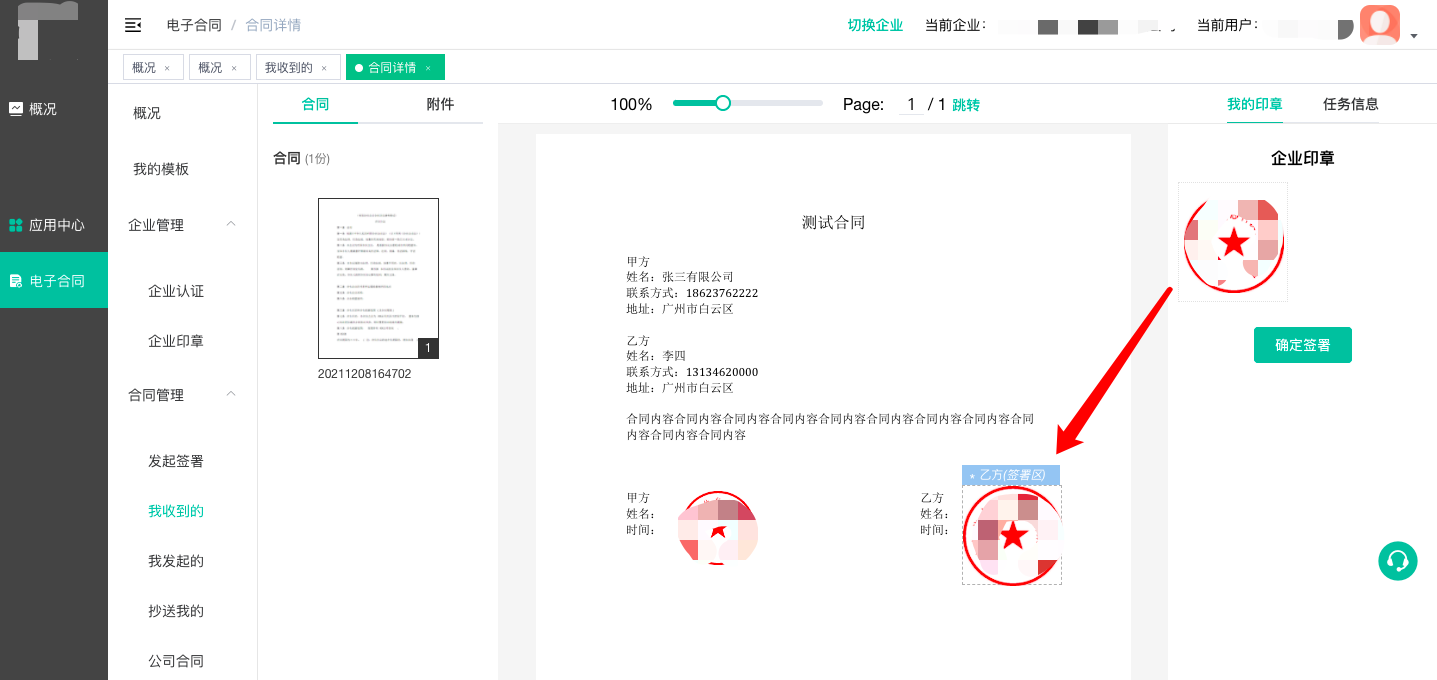Screen dimensions: 1437x680
Task: Select the contract page thumbnail 20211208164702
Action: pyautogui.click(x=378, y=278)
